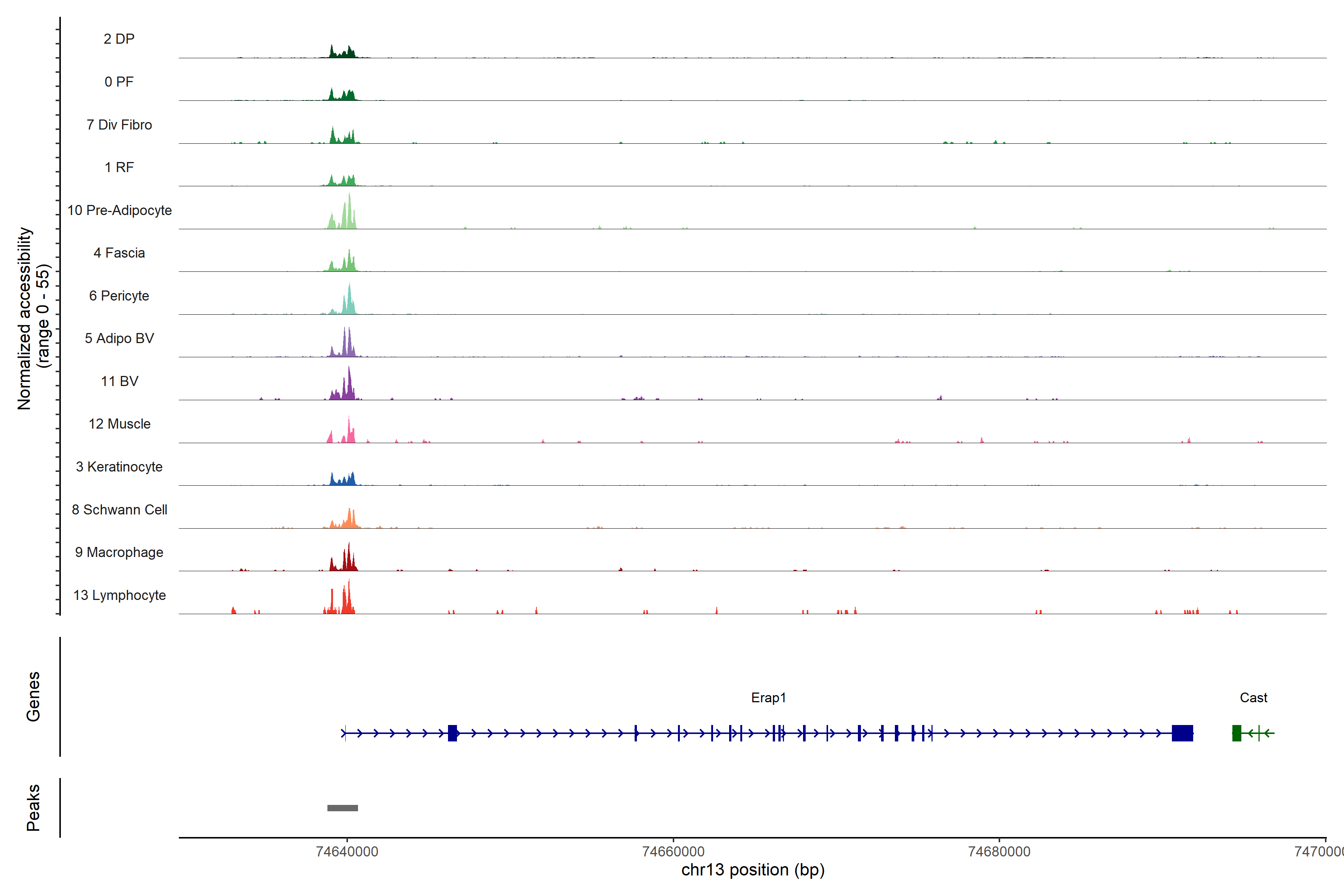Click the 74660000 axis tick label
Screen dimensions: 1344x896
coord(673,852)
